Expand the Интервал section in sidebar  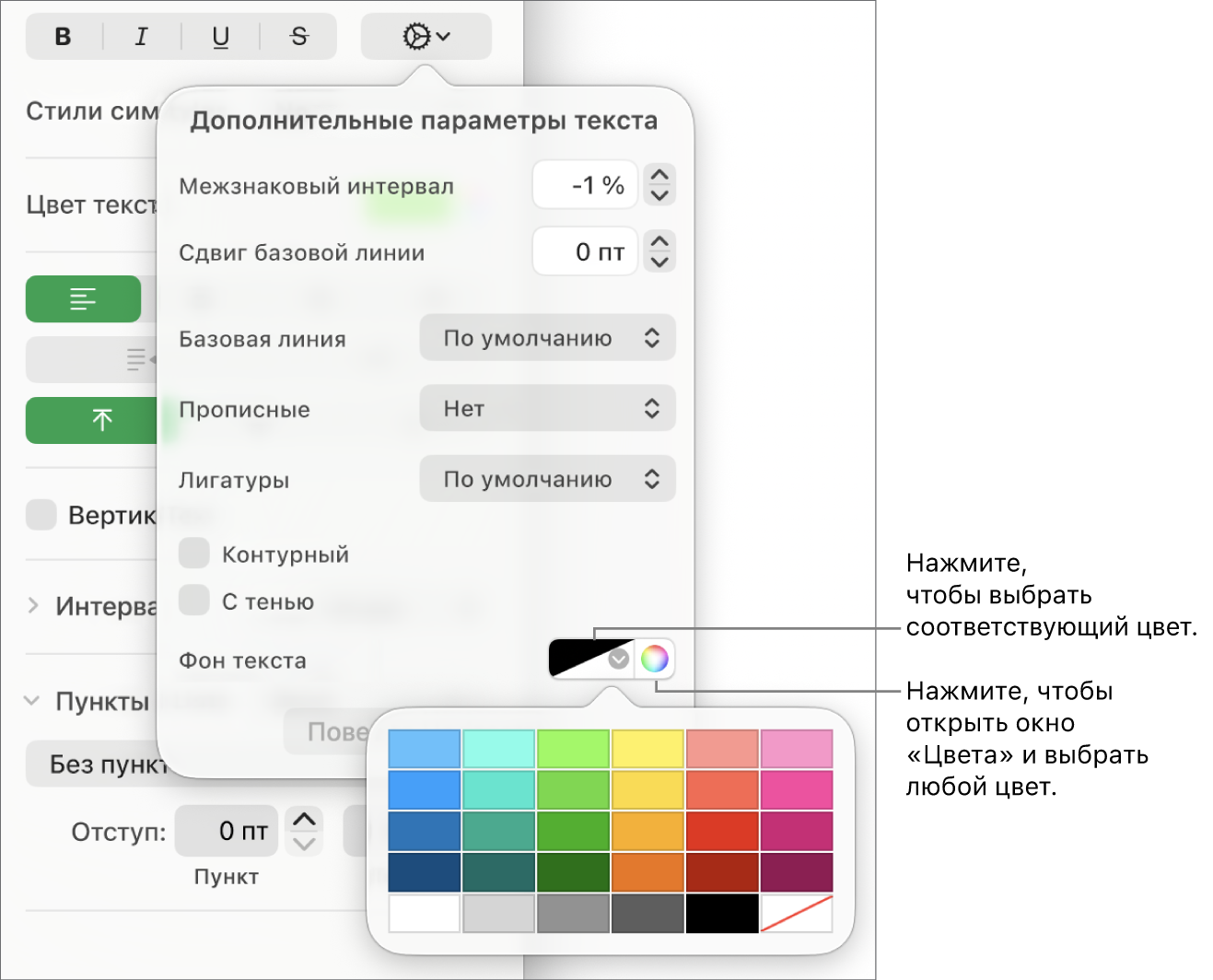point(33,605)
